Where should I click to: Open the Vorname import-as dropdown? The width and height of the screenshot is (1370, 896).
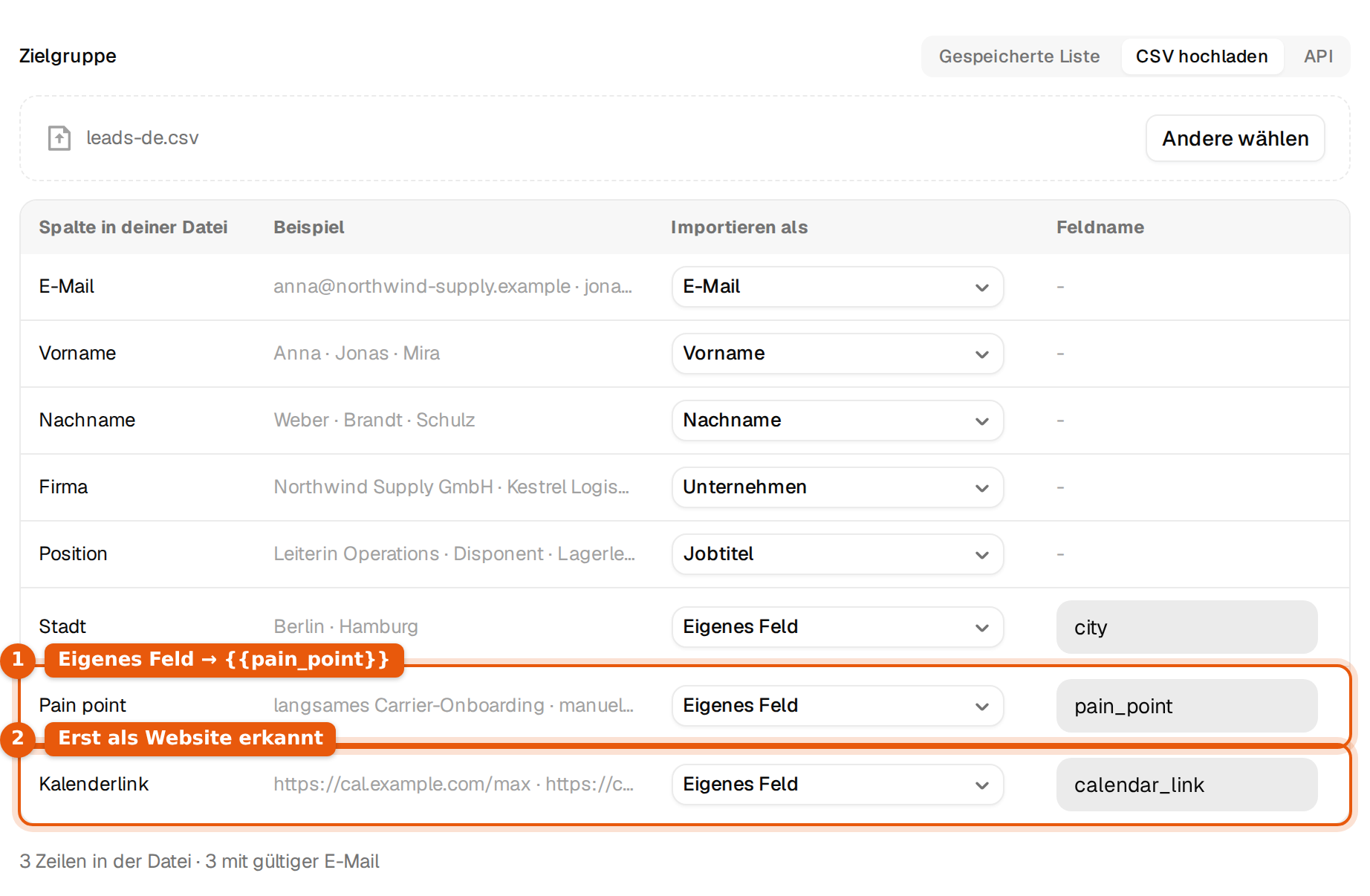point(837,354)
